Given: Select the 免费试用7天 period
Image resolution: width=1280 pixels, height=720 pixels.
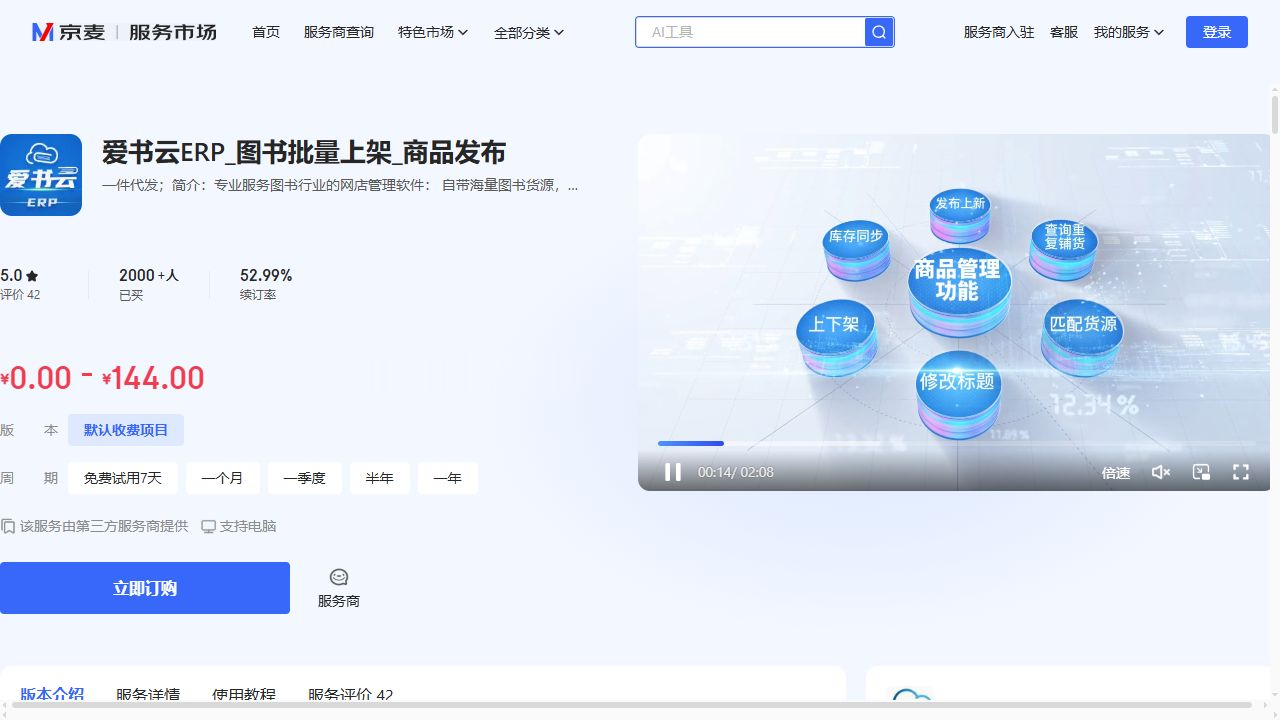Looking at the screenshot, I should pos(123,478).
